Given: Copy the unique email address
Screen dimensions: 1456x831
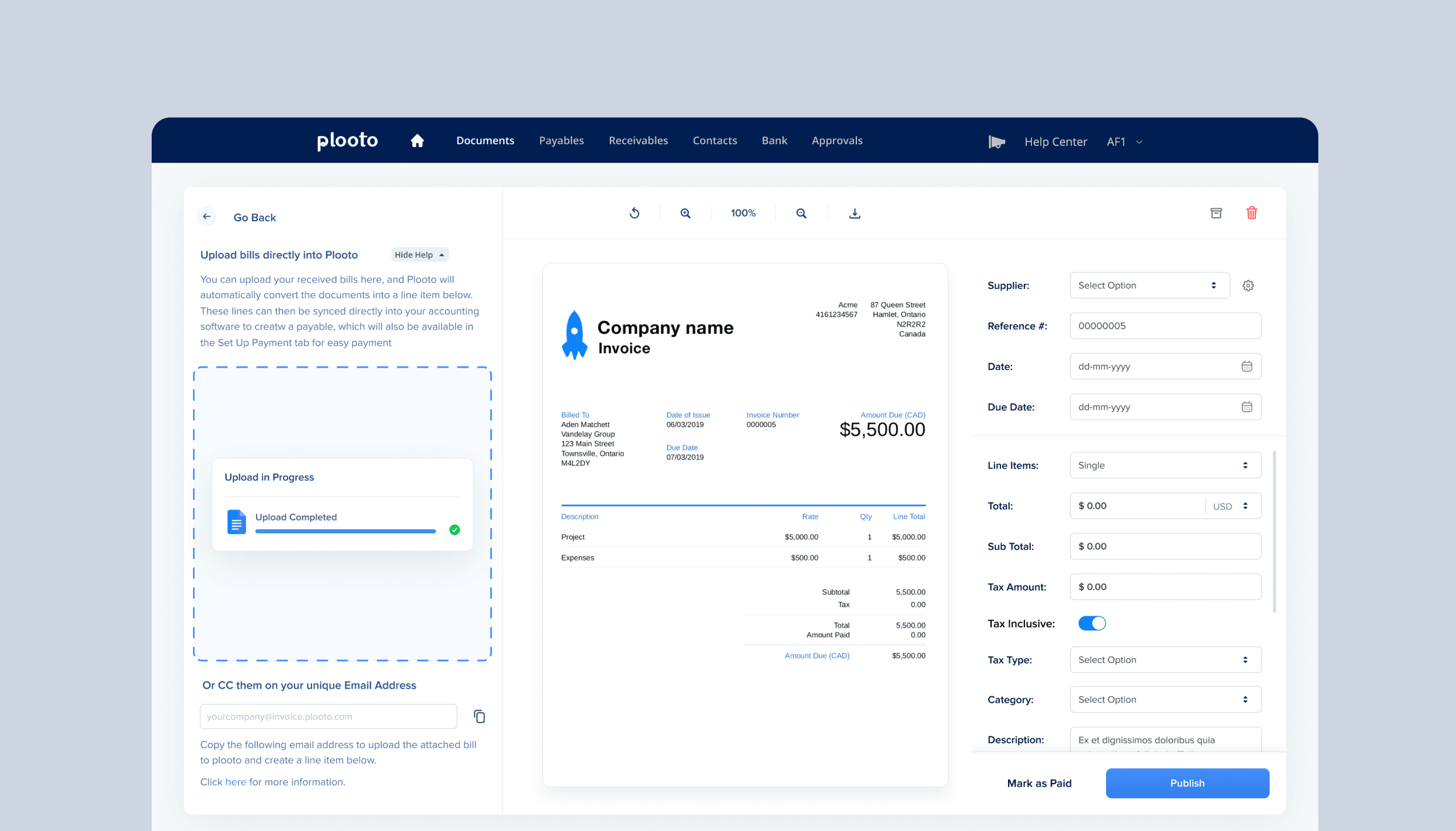Looking at the screenshot, I should 480,716.
